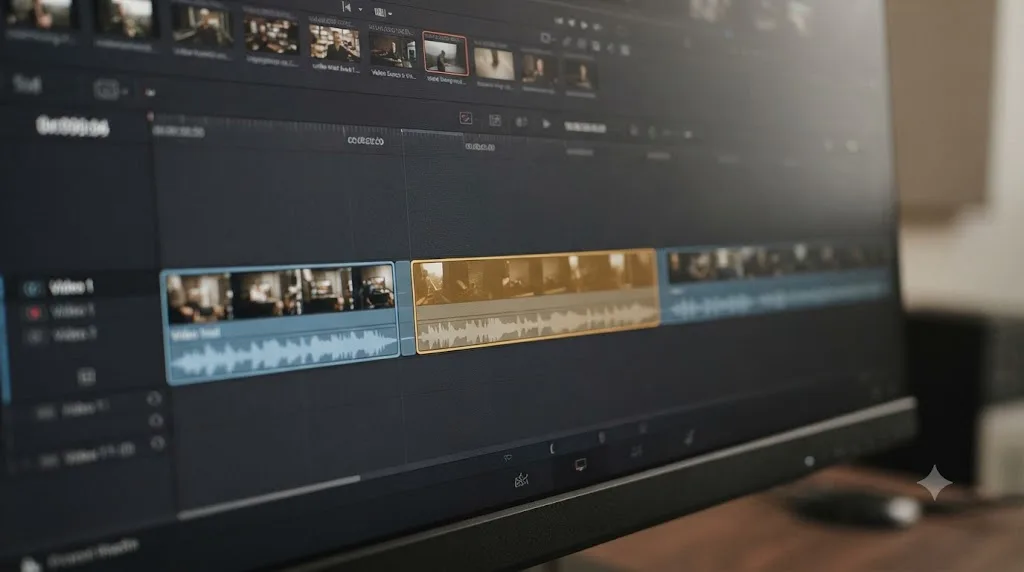Image resolution: width=1024 pixels, height=572 pixels.
Task: Click the playhead marker atop the timeline ruler
Action: 150,117
